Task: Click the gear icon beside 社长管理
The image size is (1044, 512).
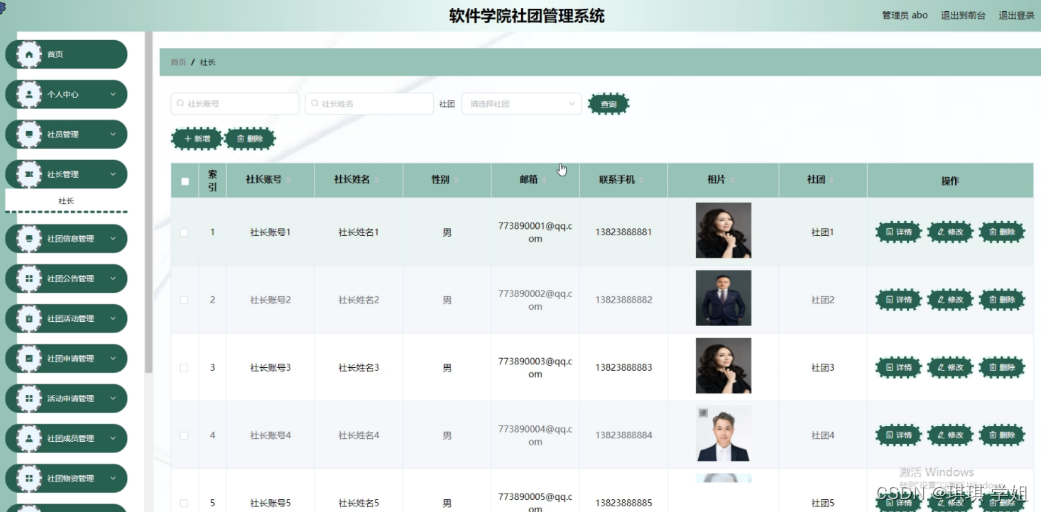Action: pos(29,174)
